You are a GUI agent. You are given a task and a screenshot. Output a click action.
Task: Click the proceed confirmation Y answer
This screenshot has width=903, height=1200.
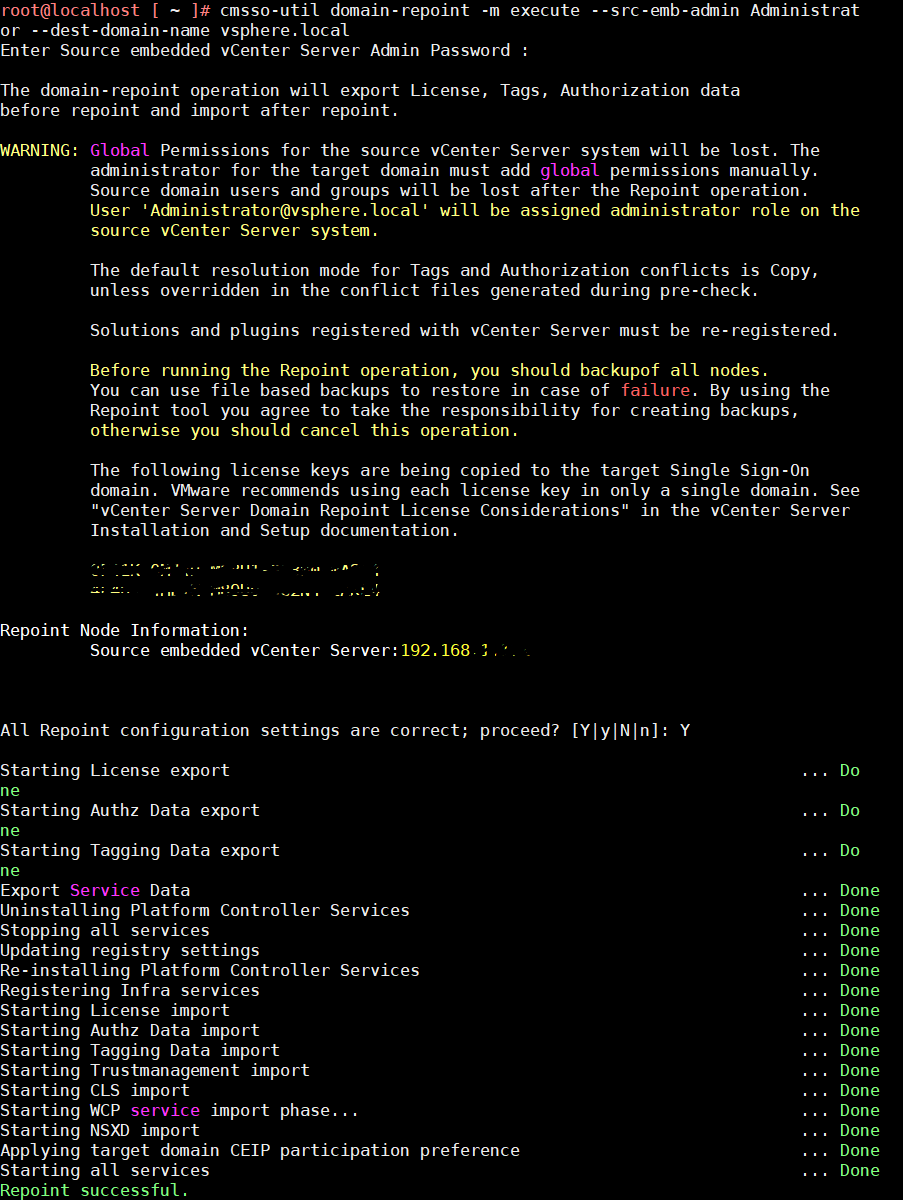pos(685,730)
